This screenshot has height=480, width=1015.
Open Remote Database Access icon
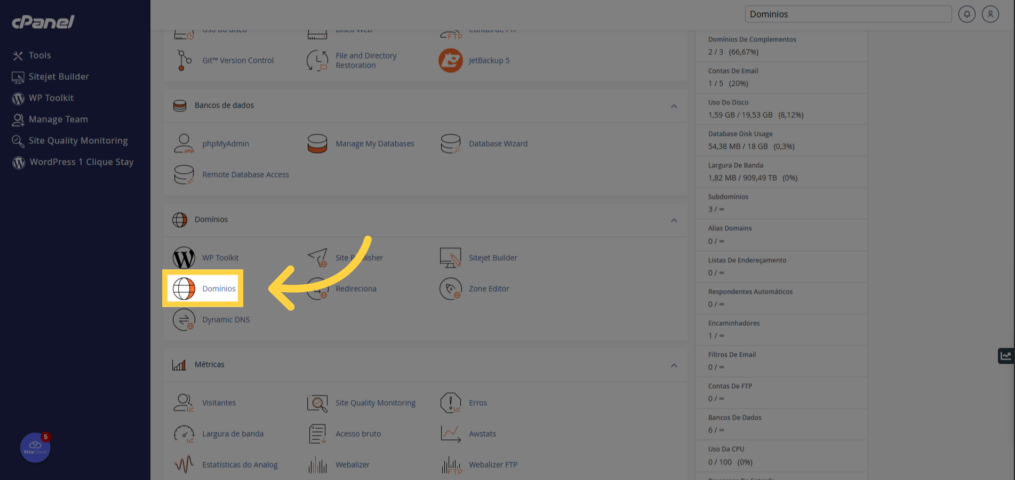coord(184,175)
